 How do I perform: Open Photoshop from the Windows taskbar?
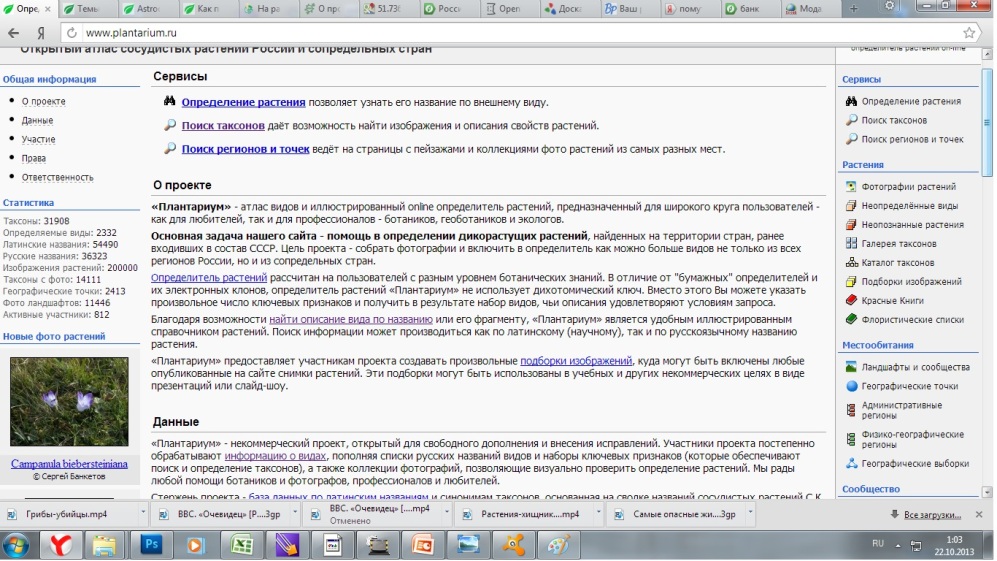tap(153, 545)
